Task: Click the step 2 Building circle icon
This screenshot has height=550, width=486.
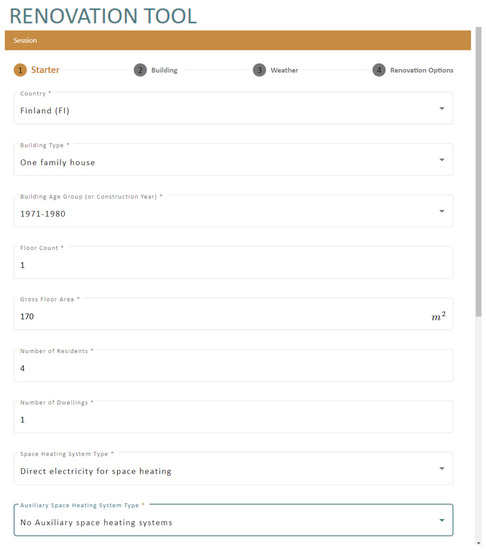Action: click(140, 70)
